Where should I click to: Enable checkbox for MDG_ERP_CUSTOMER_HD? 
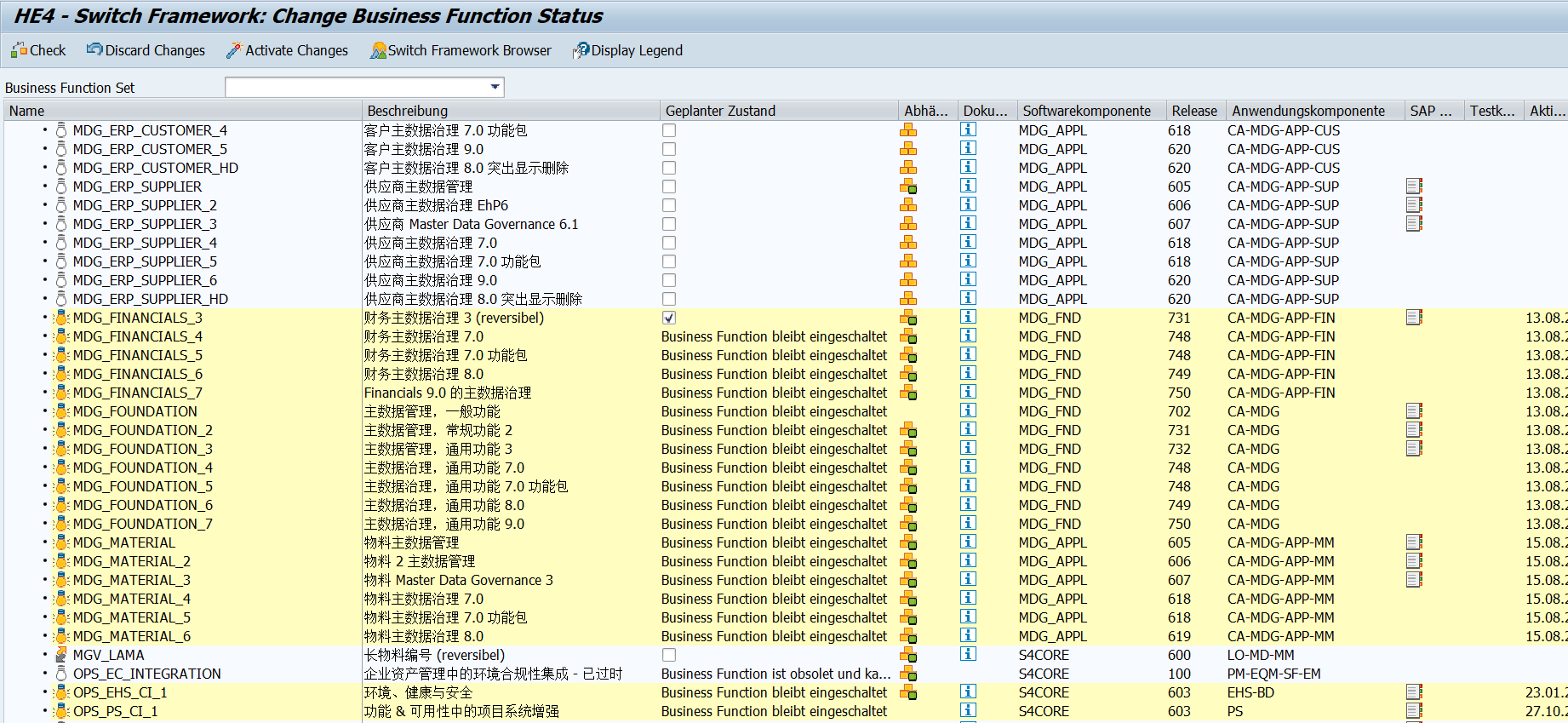669,168
